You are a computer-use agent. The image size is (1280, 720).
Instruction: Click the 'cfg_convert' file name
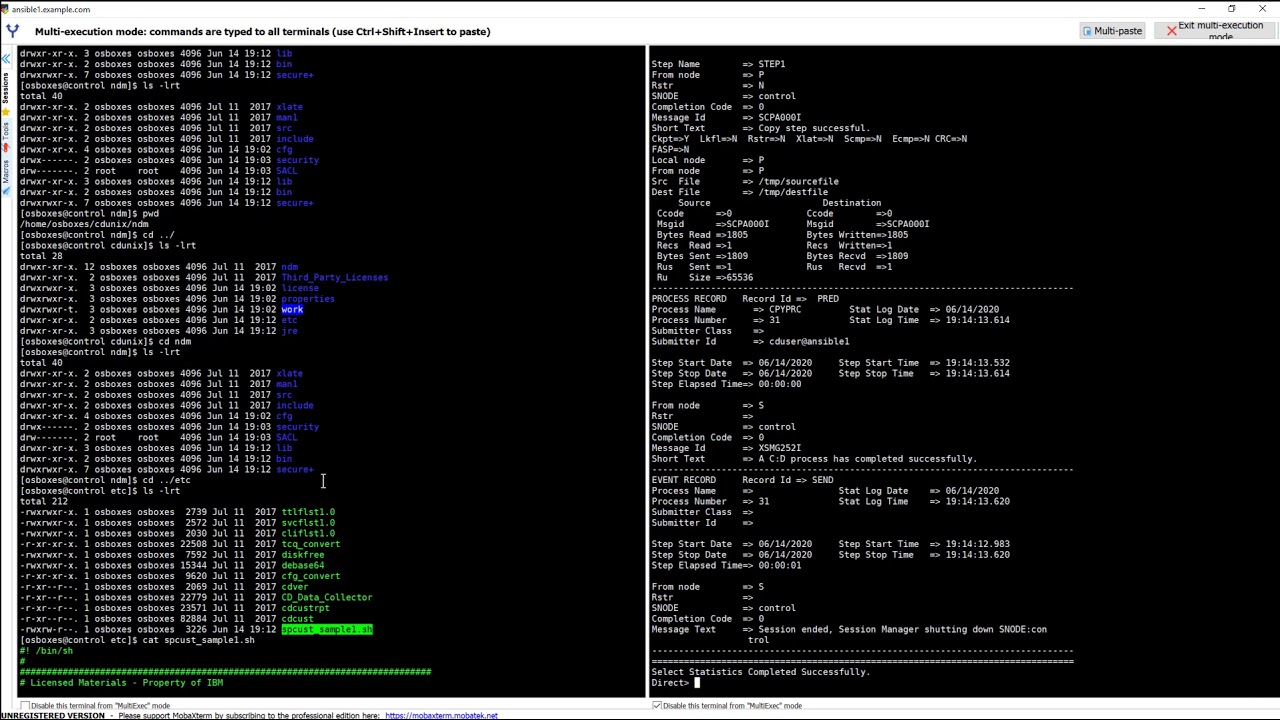click(311, 576)
